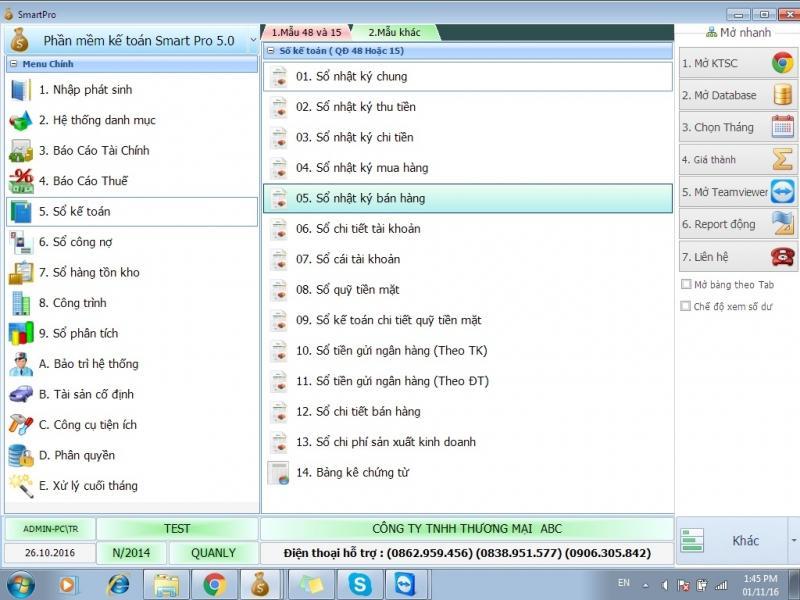Enable the Mở bảng theo Tab checkbox
The image size is (800, 600).
686,284
